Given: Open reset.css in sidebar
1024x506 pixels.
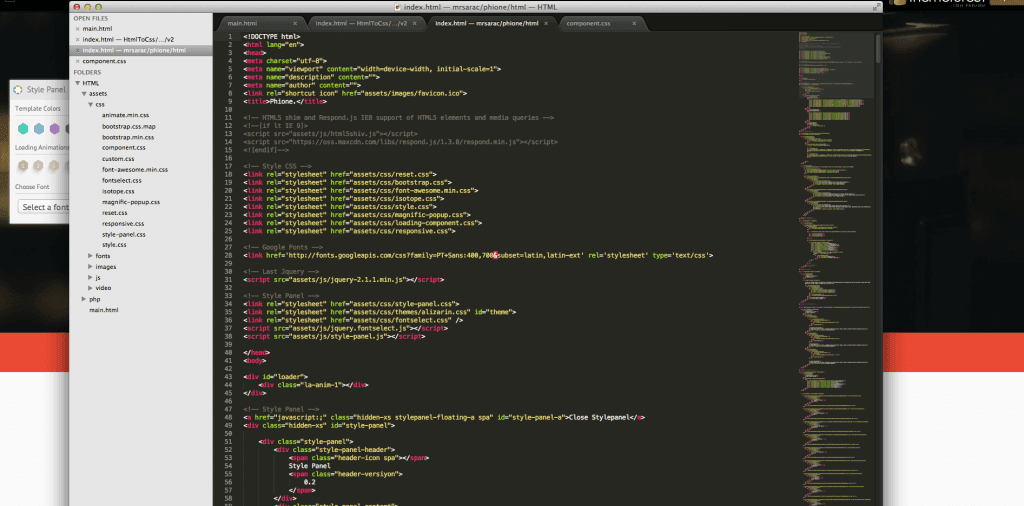Looking at the screenshot, I should pyautogui.click(x=114, y=213).
